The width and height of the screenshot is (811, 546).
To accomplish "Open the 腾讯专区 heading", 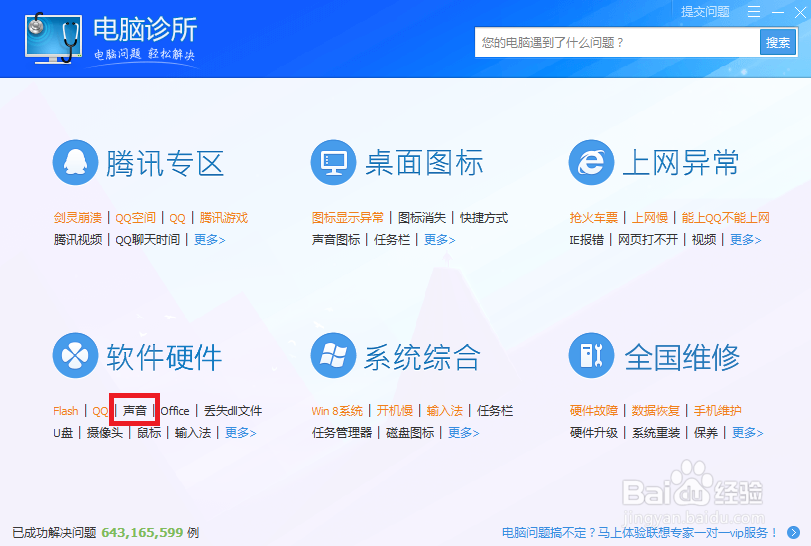I will click(x=165, y=163).
